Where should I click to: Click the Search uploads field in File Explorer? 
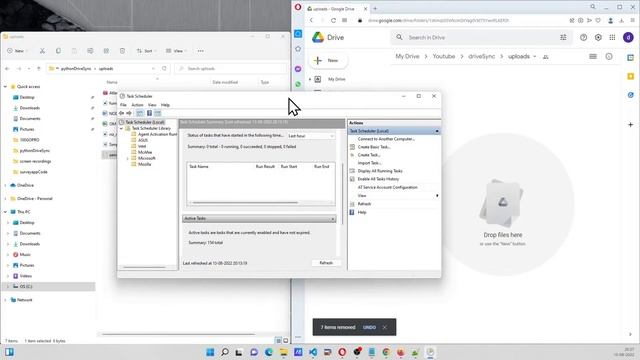click(x=231, y=69)
